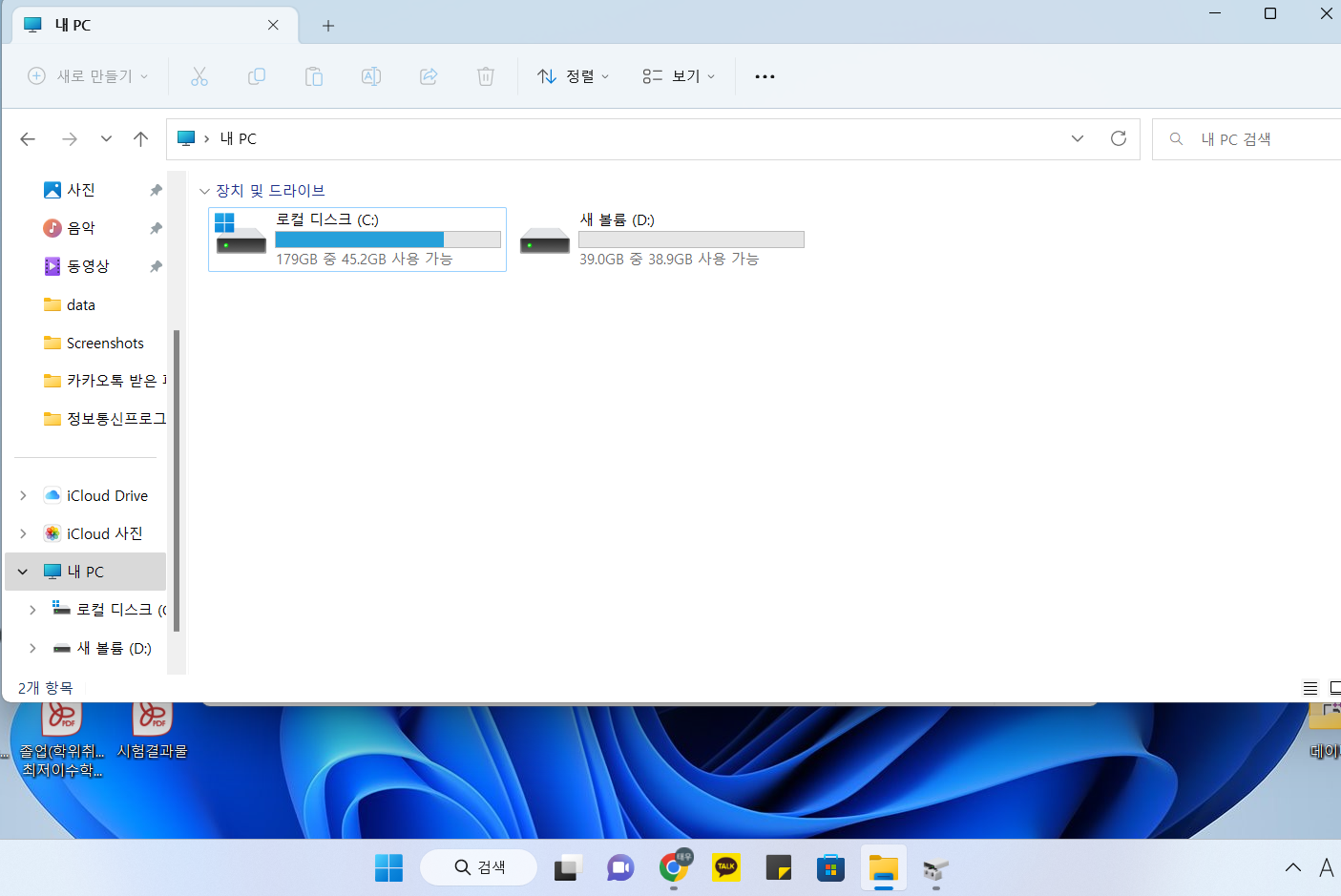Show hidden system tray icons
The width and height of the screenshot is (1341, 896).
(1293, 867)
